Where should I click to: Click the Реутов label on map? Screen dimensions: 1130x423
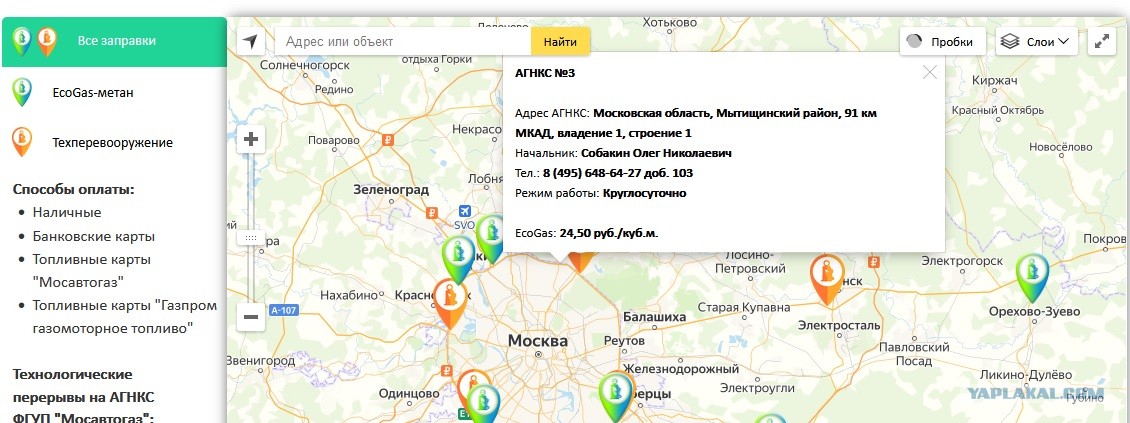point(625,339)
